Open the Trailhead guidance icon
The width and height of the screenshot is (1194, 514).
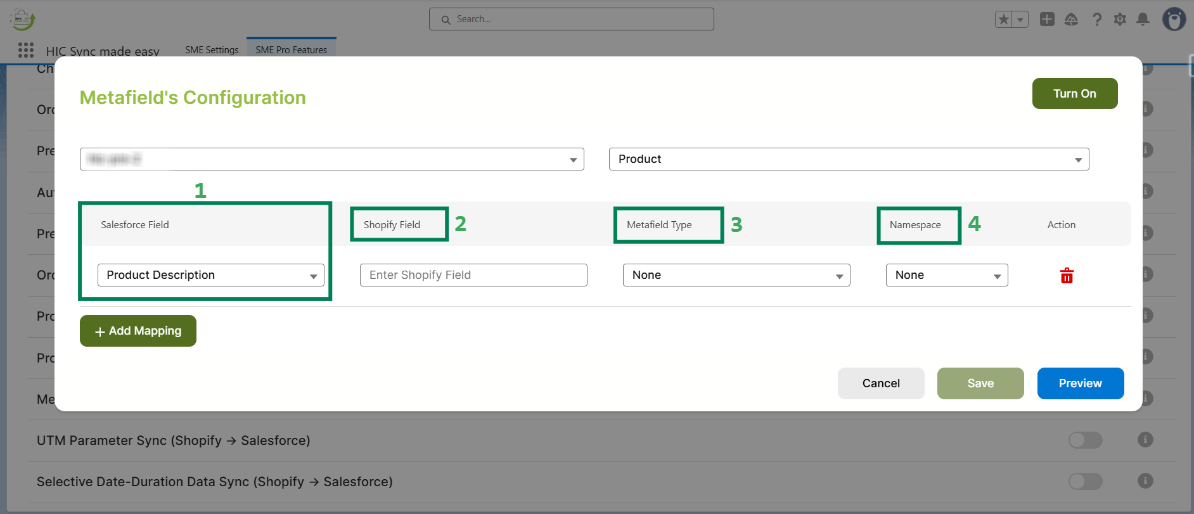coord(1072,19)
